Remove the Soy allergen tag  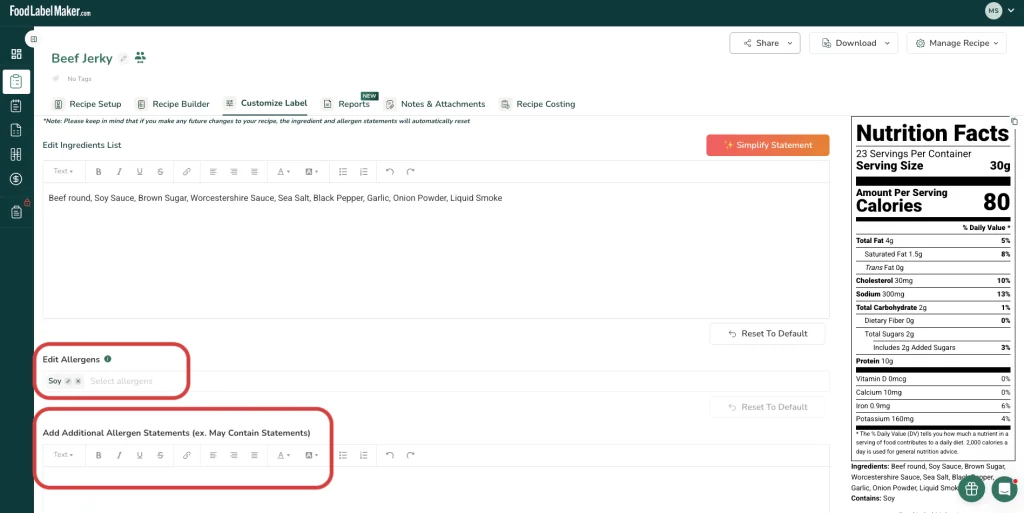coord(78,381)
